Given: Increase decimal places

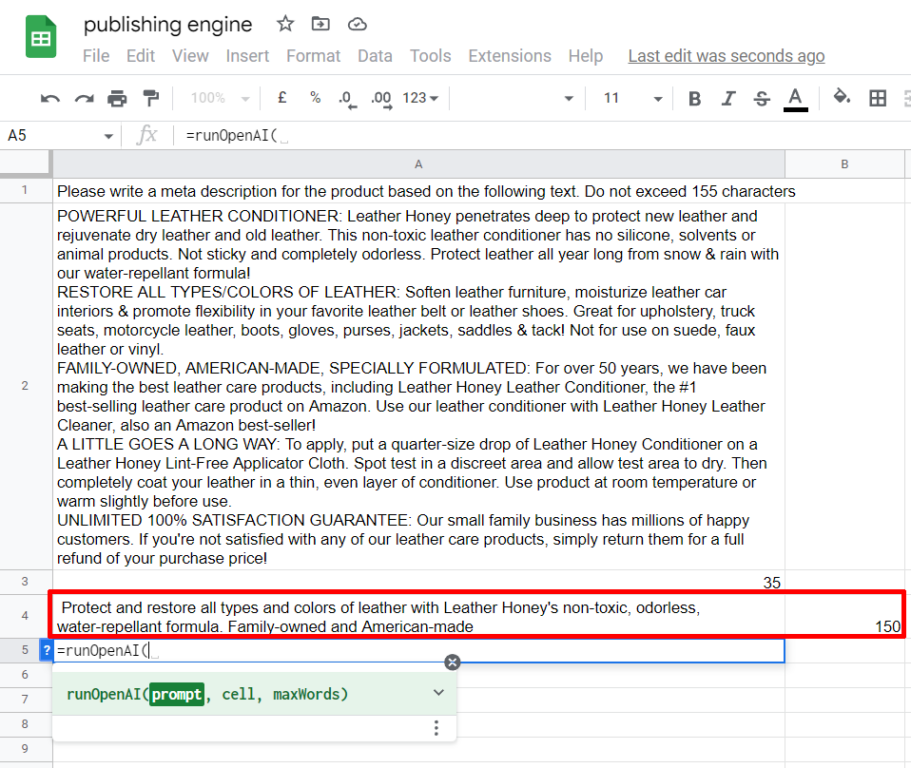Looking at the screenshot, I should pos(381,99).
